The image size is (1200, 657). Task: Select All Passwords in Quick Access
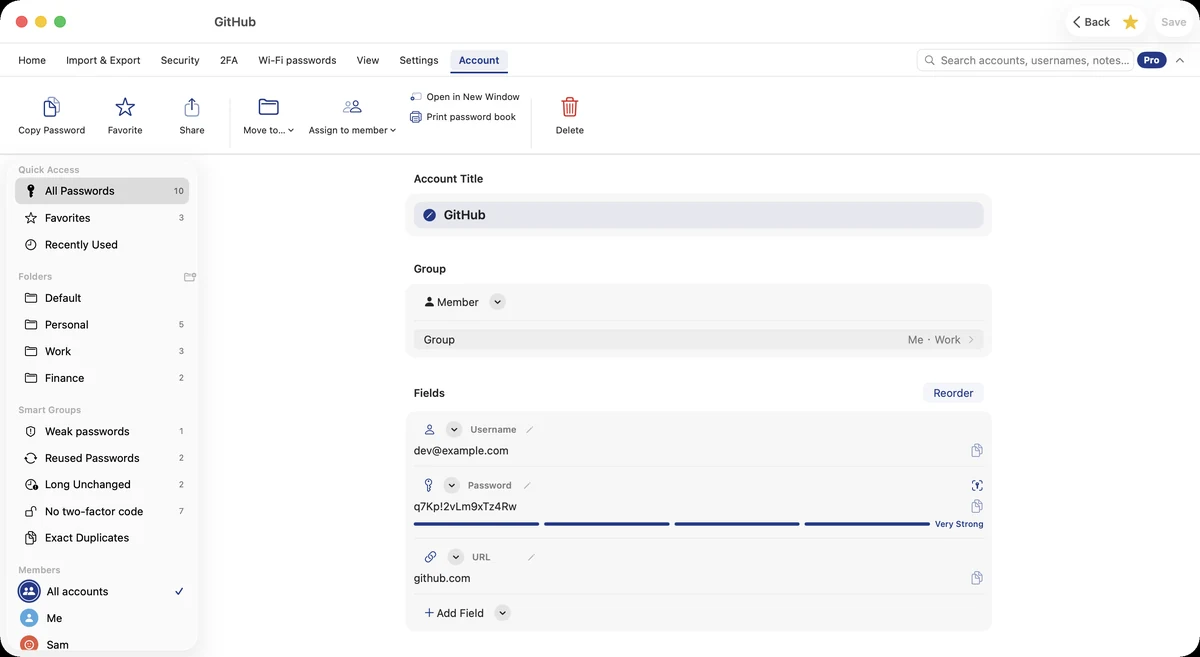102,191
